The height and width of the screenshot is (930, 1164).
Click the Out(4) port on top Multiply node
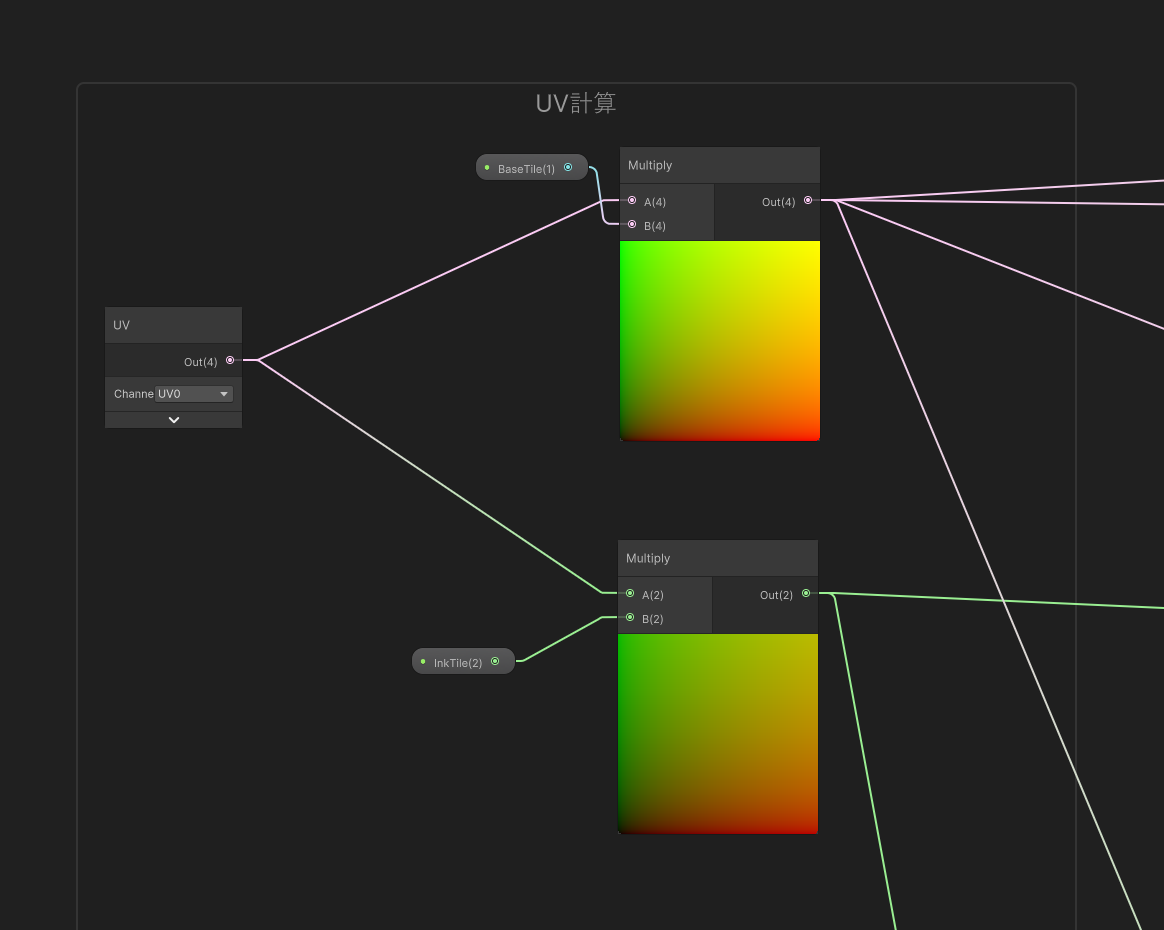[x=808, y=201]
